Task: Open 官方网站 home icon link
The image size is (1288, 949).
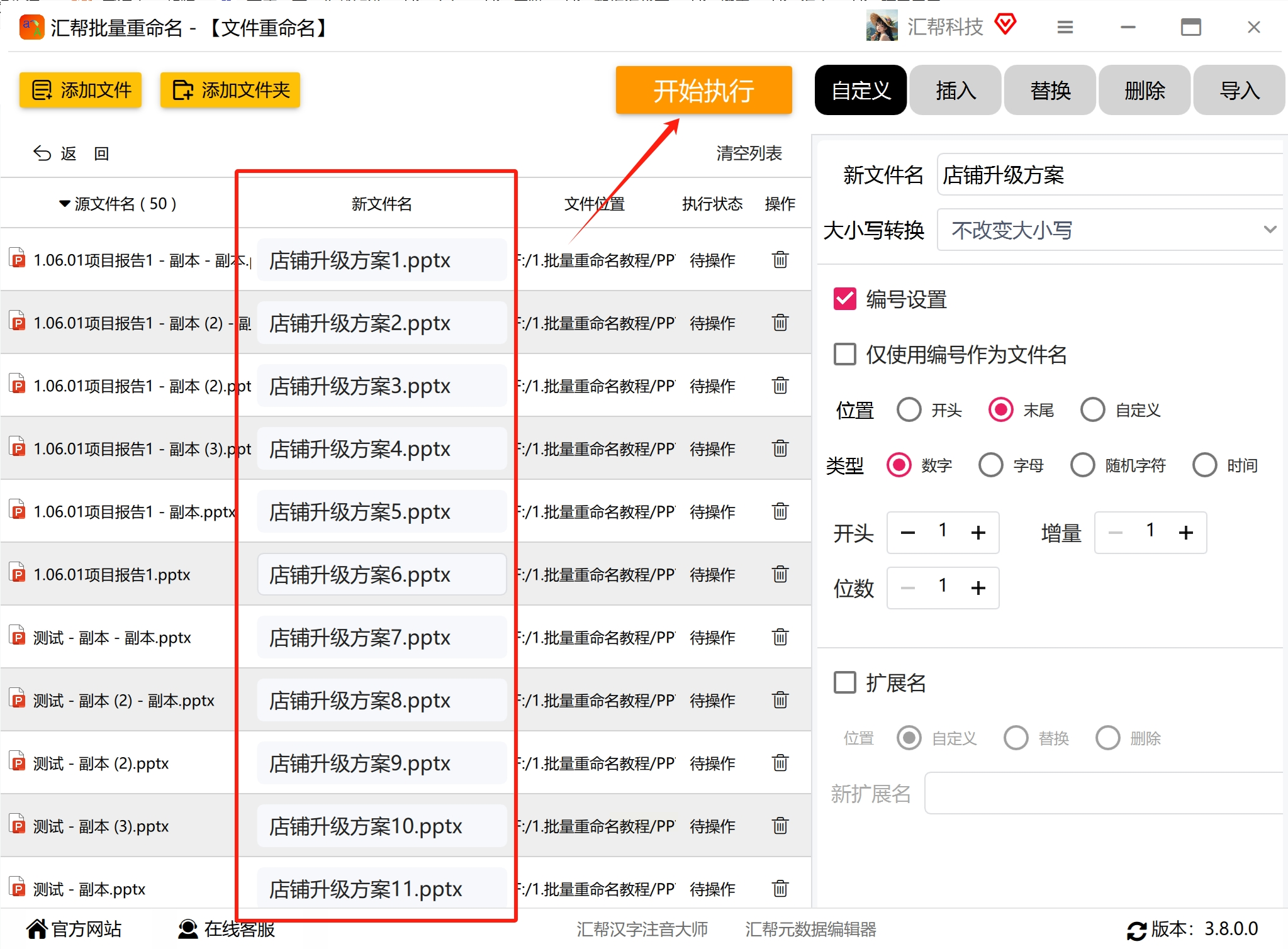Action: pyautogui.click(x=37, y=929)
